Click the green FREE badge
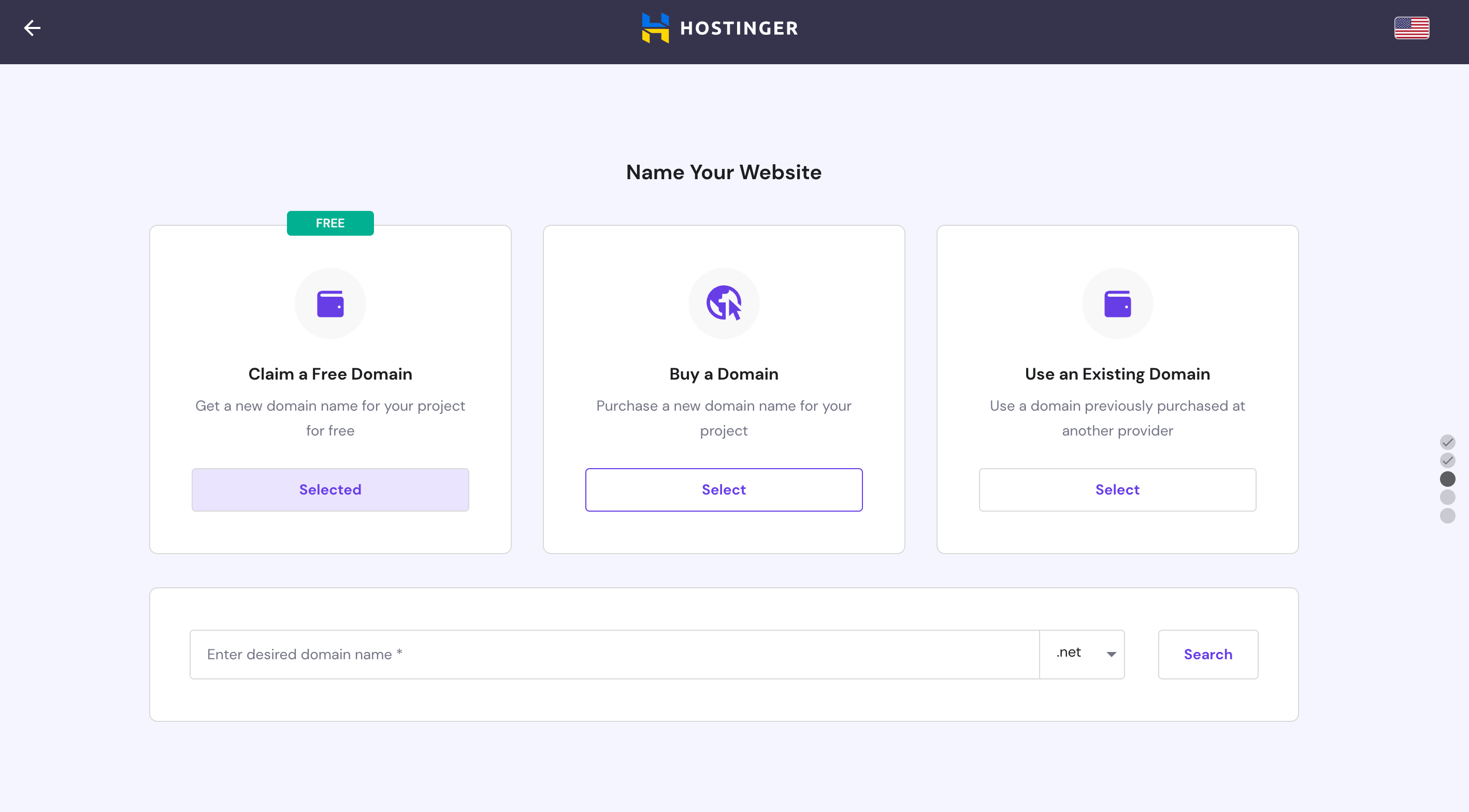 330,223
